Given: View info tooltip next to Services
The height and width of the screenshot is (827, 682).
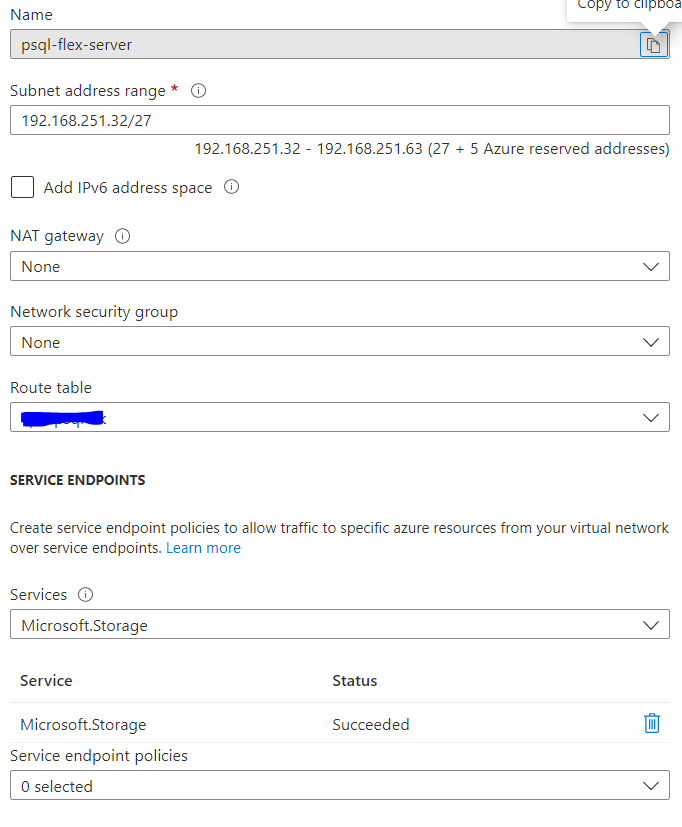Looking at the screenshot, I should tap(85, 594).
